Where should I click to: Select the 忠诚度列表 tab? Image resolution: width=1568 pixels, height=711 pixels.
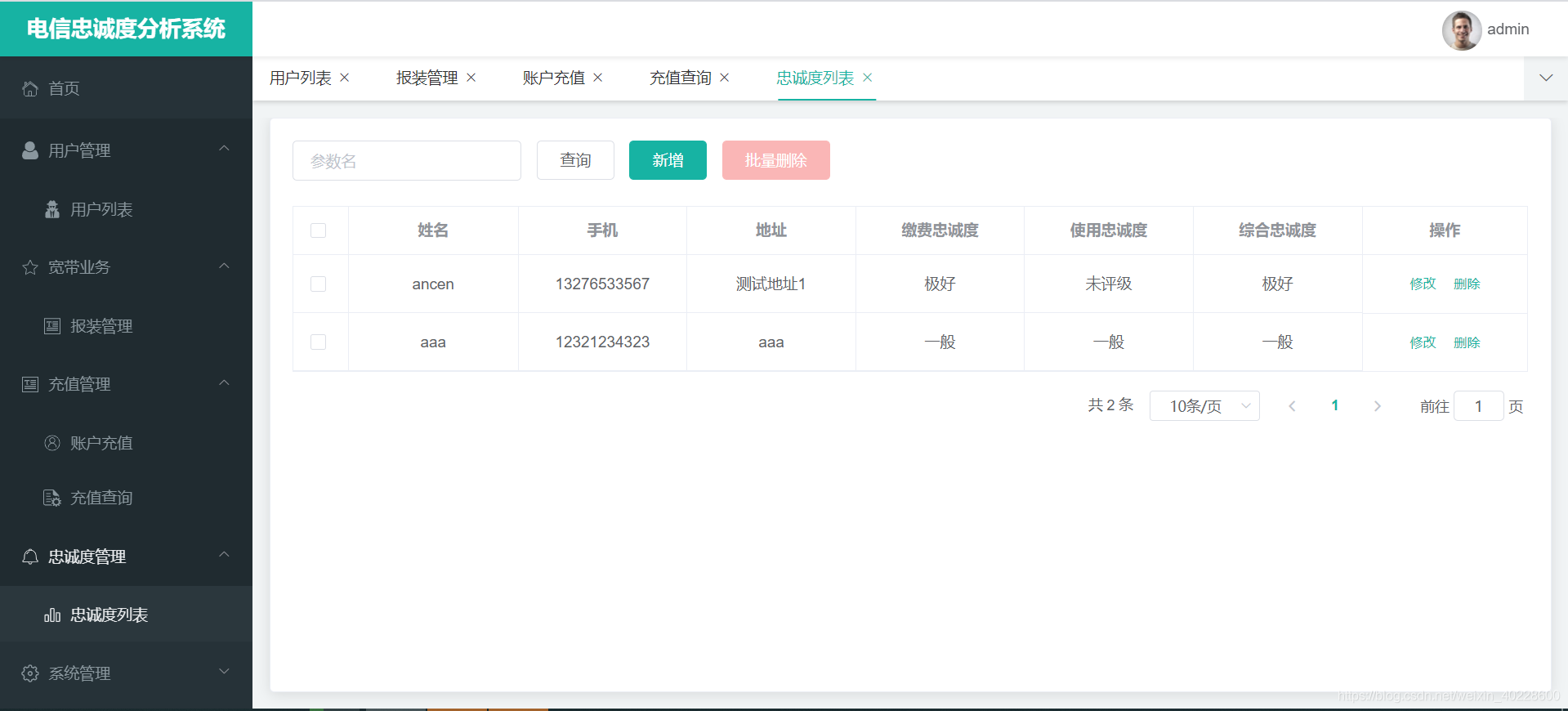coord(815,78)
